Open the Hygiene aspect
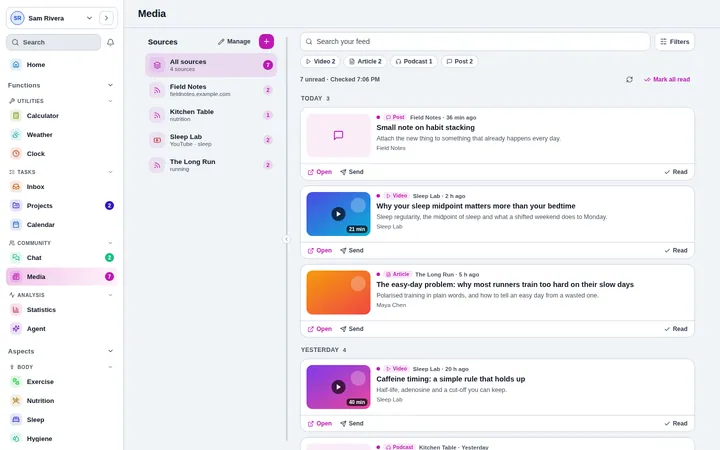Image resolution: width=720 pixels, height=450 pixels. pos(62,439)
